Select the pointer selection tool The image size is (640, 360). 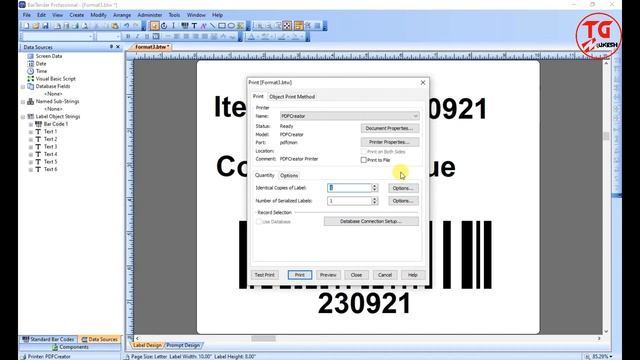pos(154,26)
